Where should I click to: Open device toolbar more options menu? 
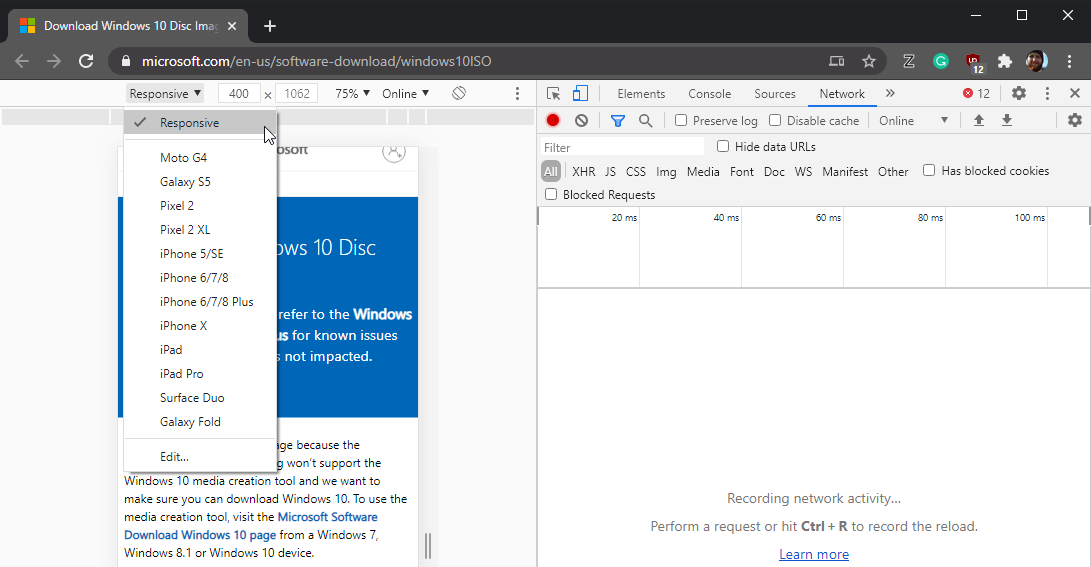tap(517, 93)
